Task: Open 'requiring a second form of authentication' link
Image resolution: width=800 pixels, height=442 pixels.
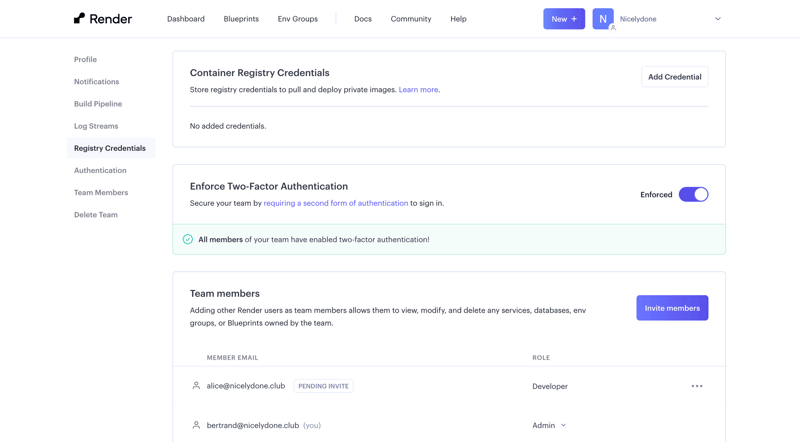Action: [336, 203]
